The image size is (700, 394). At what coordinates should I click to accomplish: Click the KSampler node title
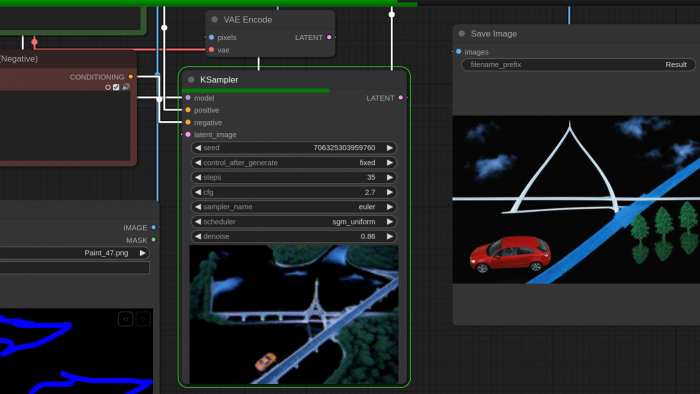[x=219, y=79]
